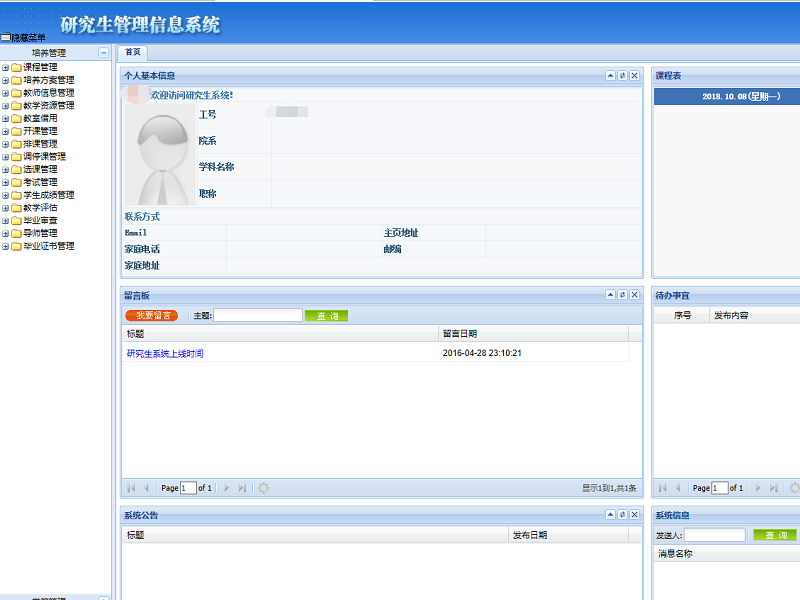
Task: Click the 主题 search input field
Action: [x=258, y=315]
